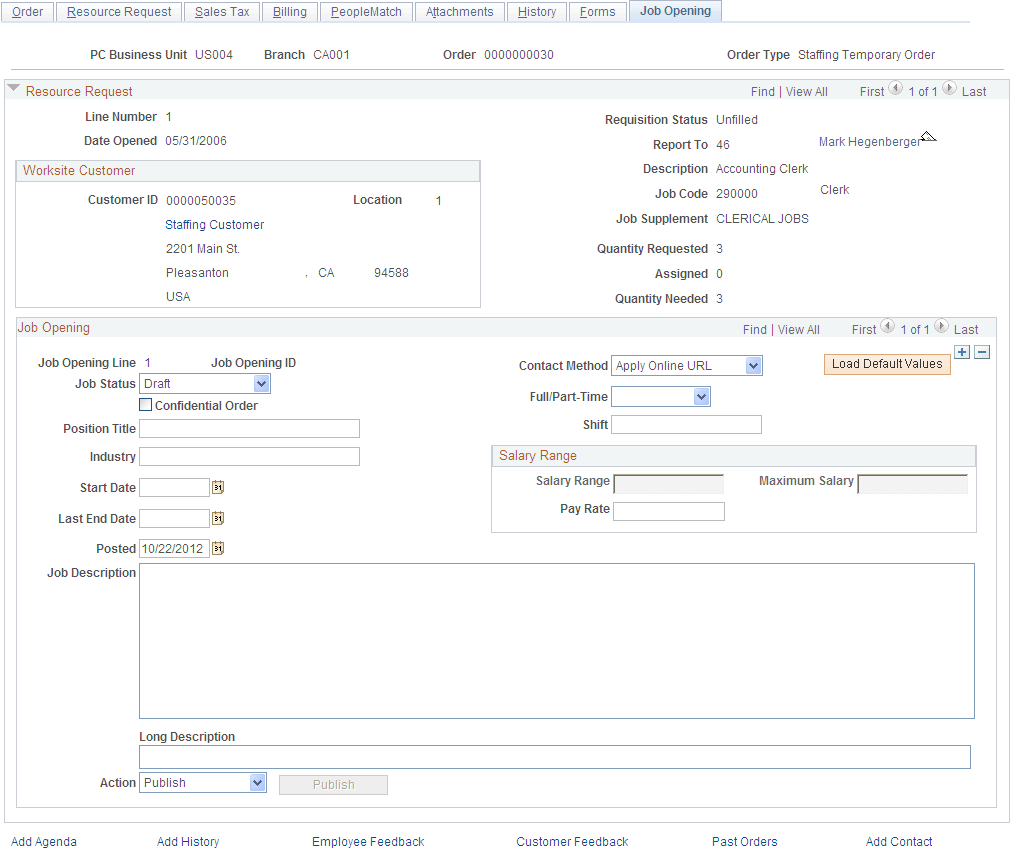
Task: Click Find in Resource Request header
Action: pos(763,91)
